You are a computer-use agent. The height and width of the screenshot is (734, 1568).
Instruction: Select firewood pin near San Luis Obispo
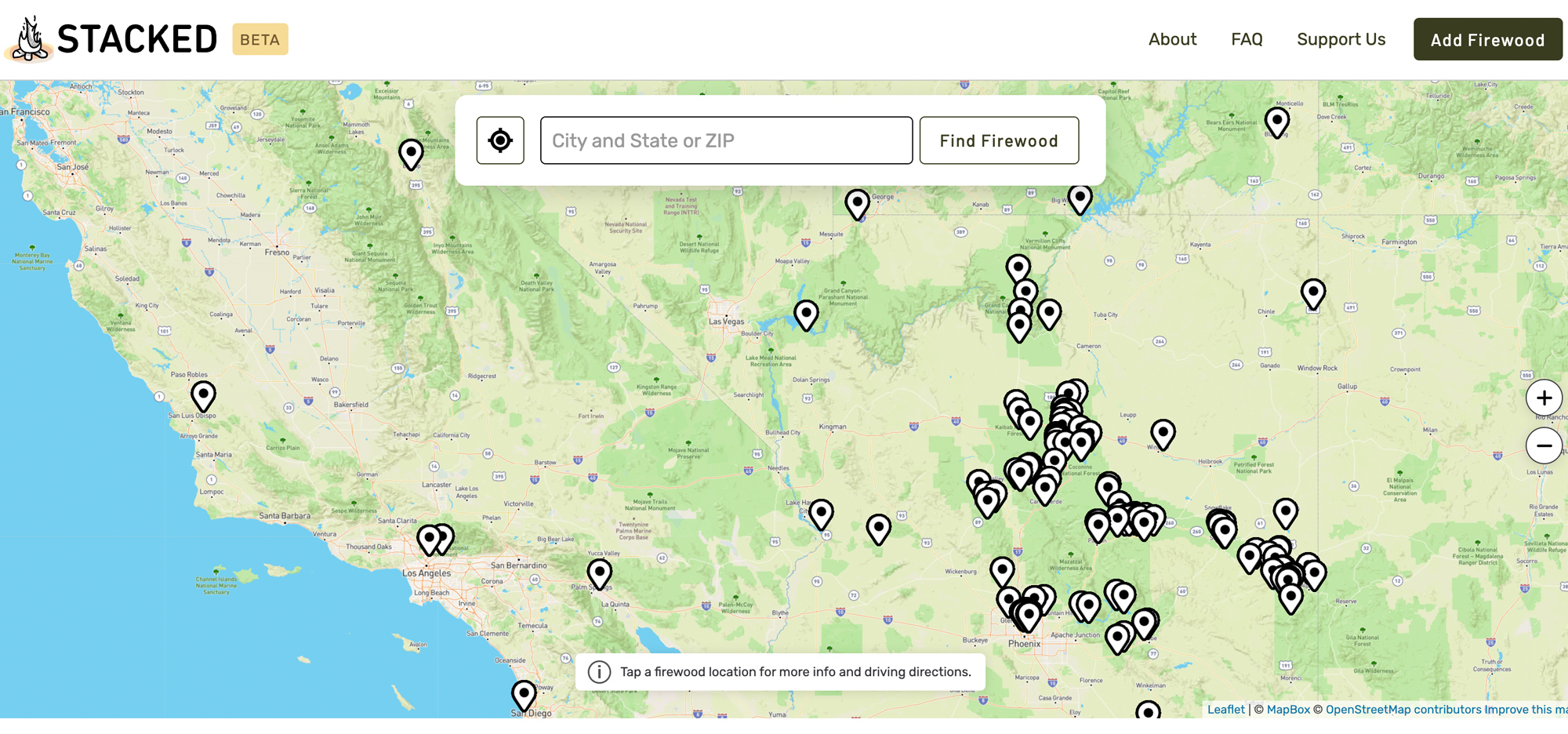(x=203, y=394)
